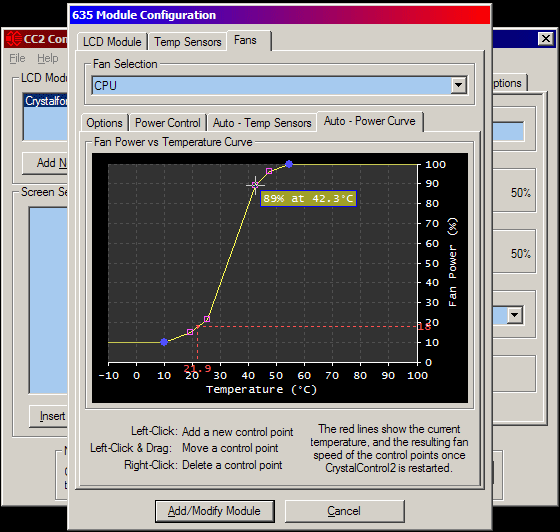The image size is (560, 532).
Task: Click the magenta control point near 22% power
Action: 207,319
